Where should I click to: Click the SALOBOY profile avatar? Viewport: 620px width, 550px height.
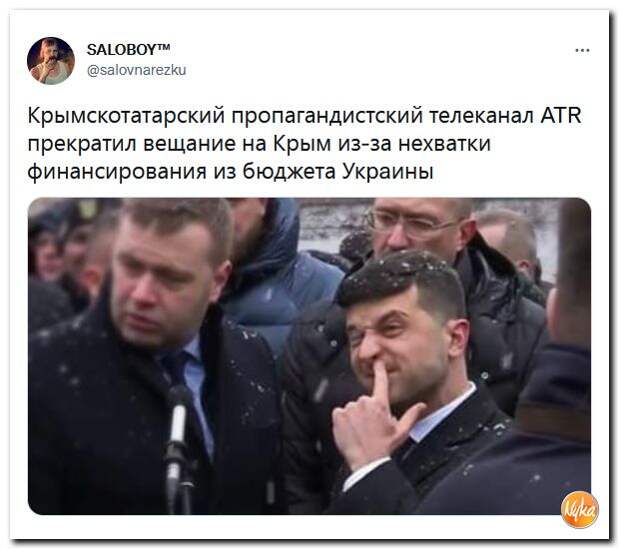pos(51,61)
